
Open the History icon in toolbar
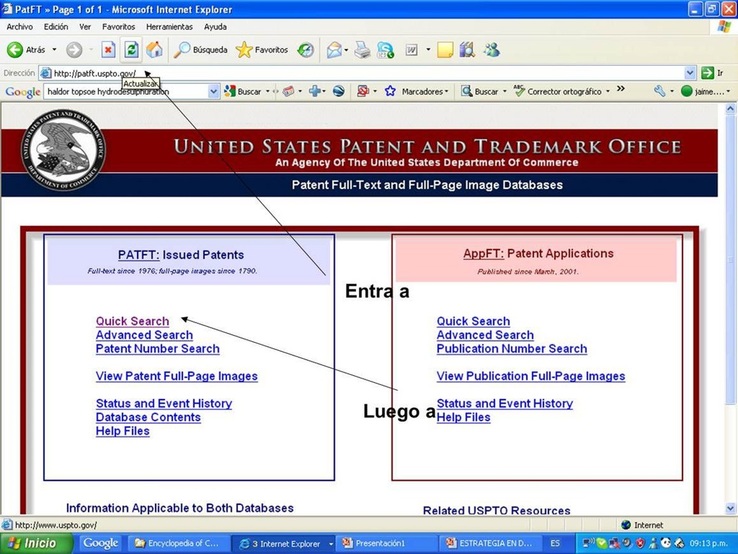point(306,49)
